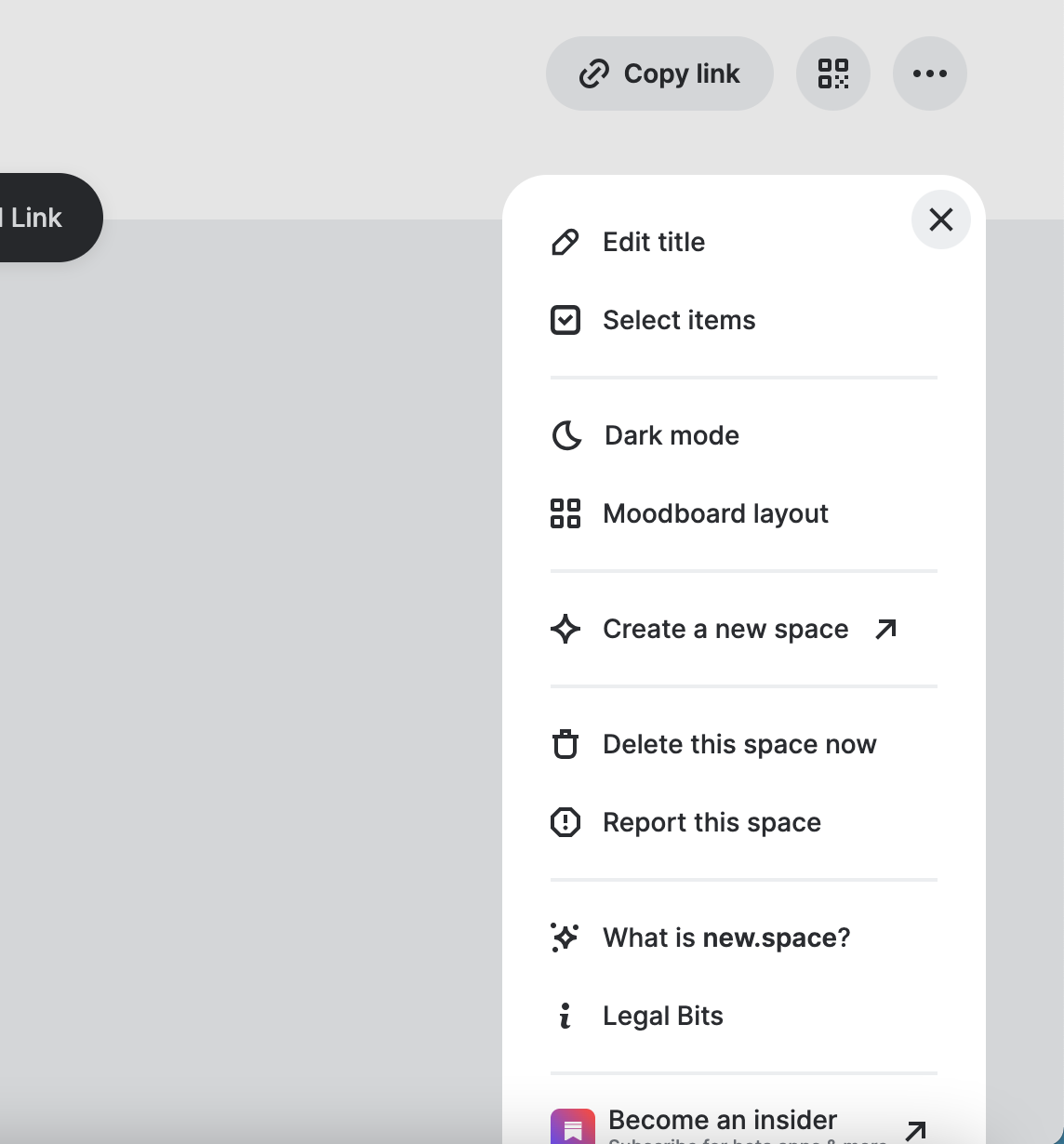The width and height of the screenshot is (1064, 1144).
Task: Toggle Dark mode via the moon icon
Action: [x=566, y=435]
